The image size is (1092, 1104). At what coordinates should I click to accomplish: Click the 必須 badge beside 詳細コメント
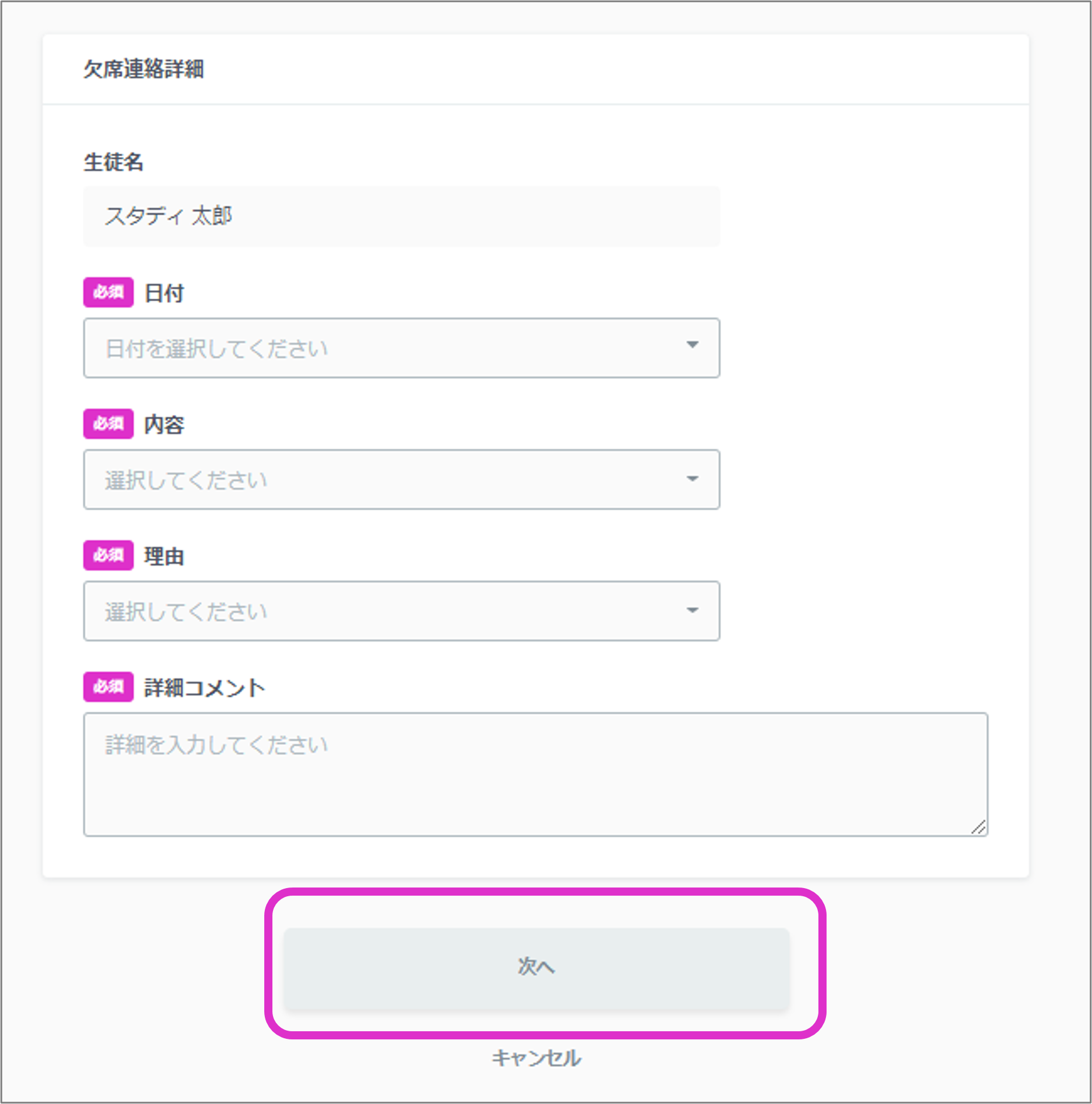108,687
